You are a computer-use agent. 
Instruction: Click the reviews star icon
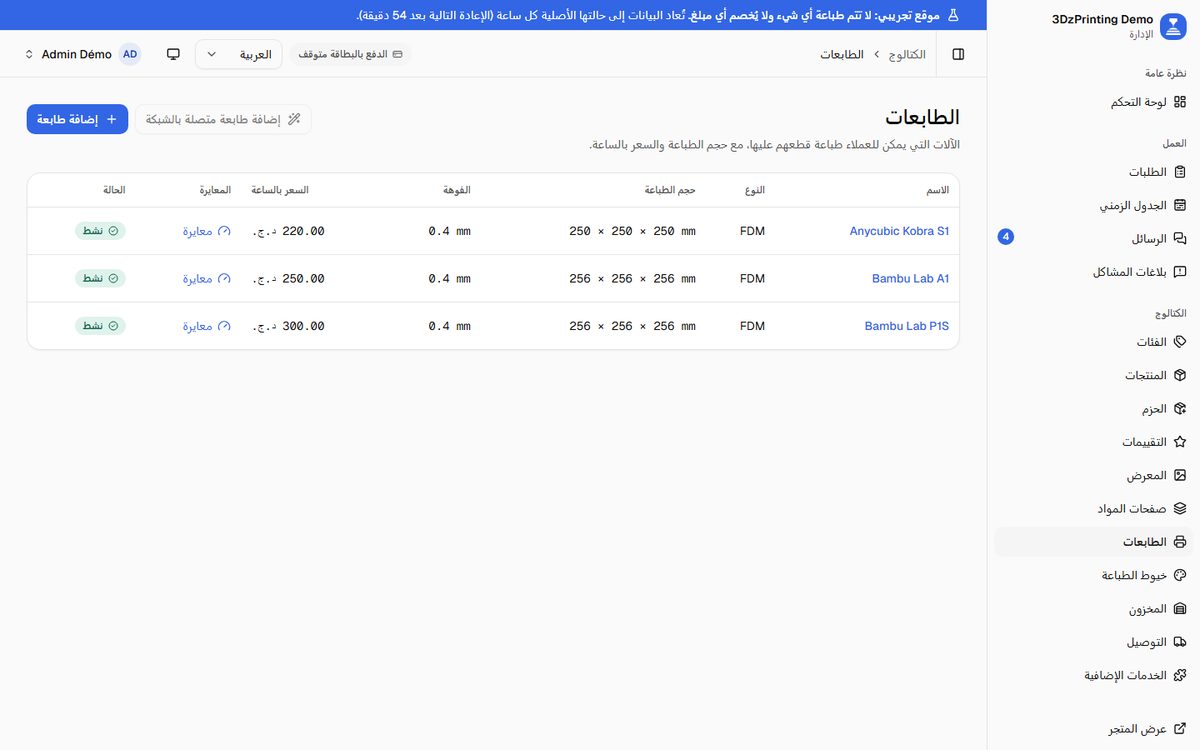point(1180,442)
